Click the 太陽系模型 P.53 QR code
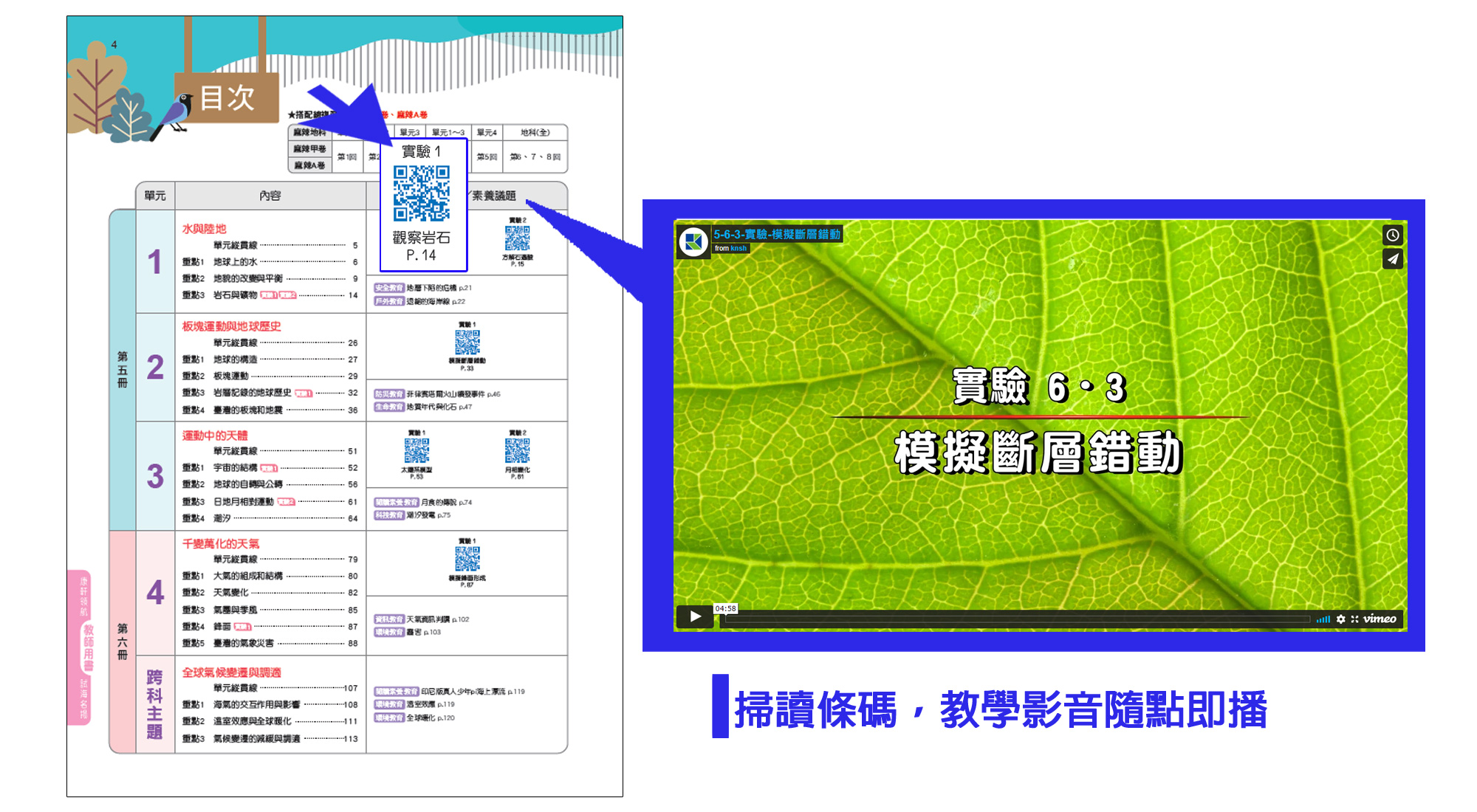The width and height of the screenshot is (1477, 812). (417, 450)
